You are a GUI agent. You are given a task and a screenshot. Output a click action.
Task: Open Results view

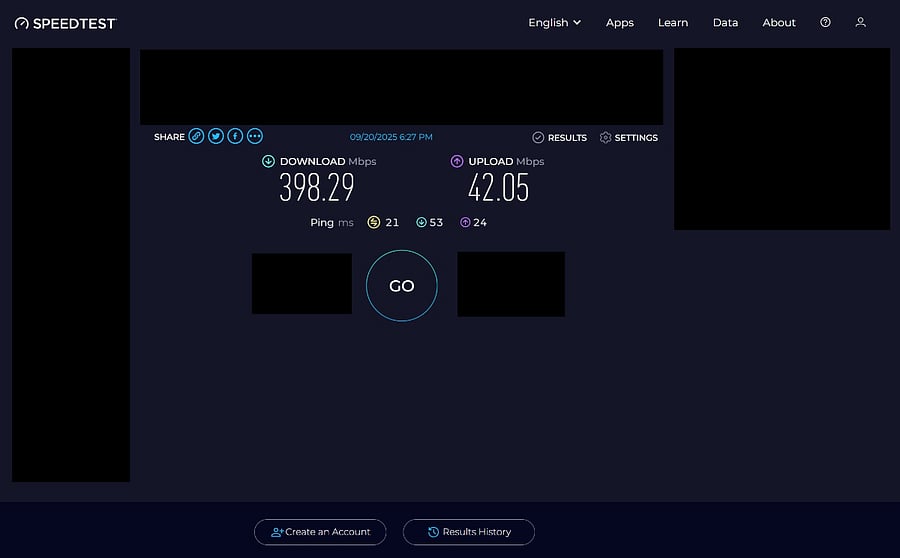point(560,137)
